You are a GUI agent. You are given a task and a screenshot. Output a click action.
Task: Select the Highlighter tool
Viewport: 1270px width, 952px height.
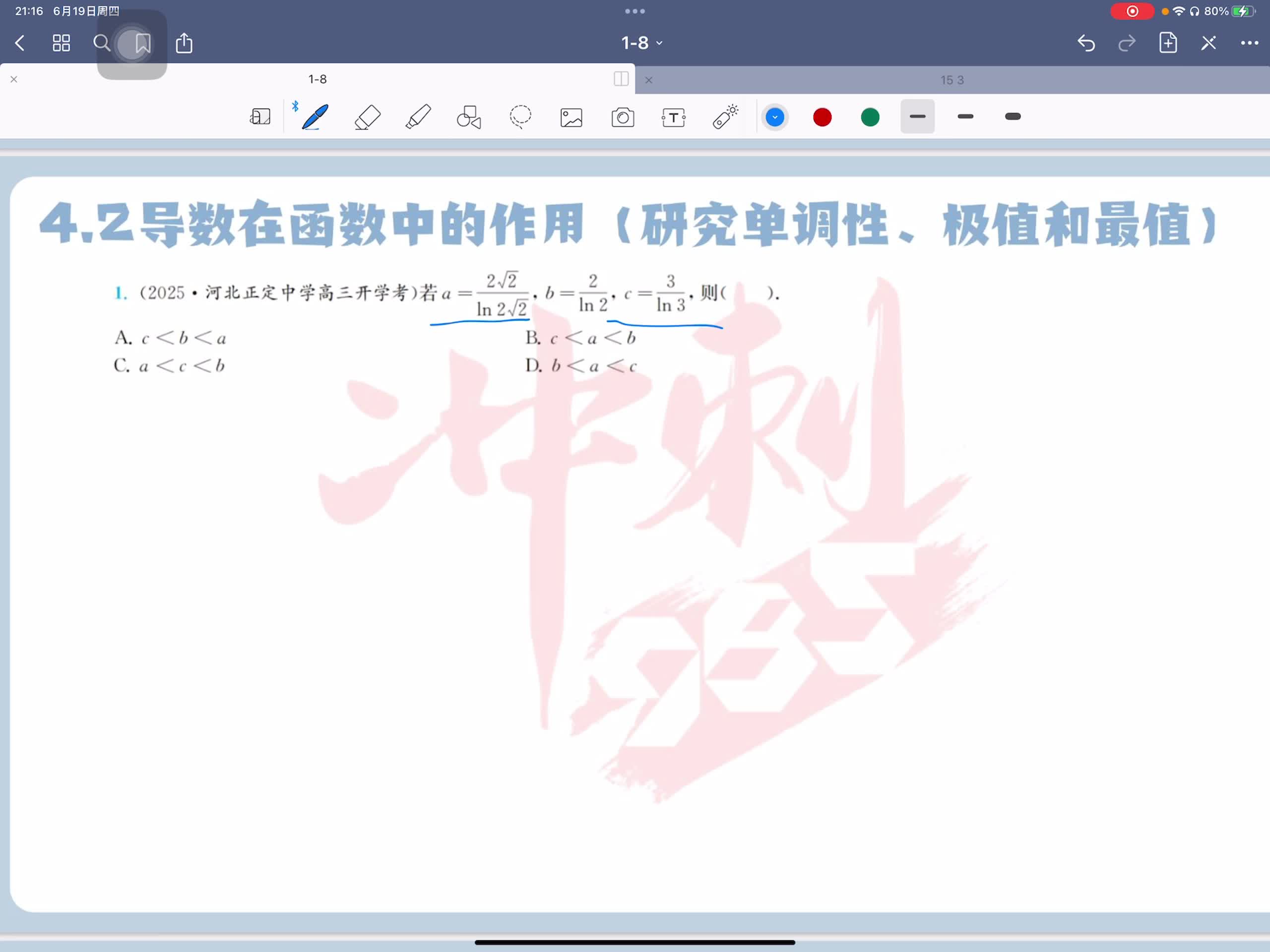418,117
